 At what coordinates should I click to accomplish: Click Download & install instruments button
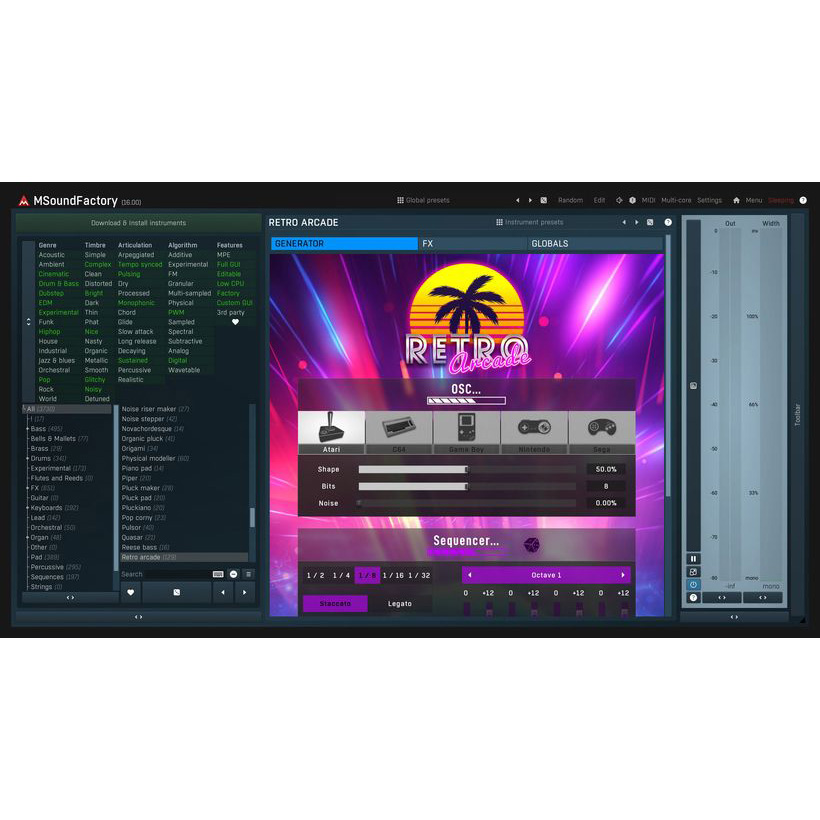(139, 223)
